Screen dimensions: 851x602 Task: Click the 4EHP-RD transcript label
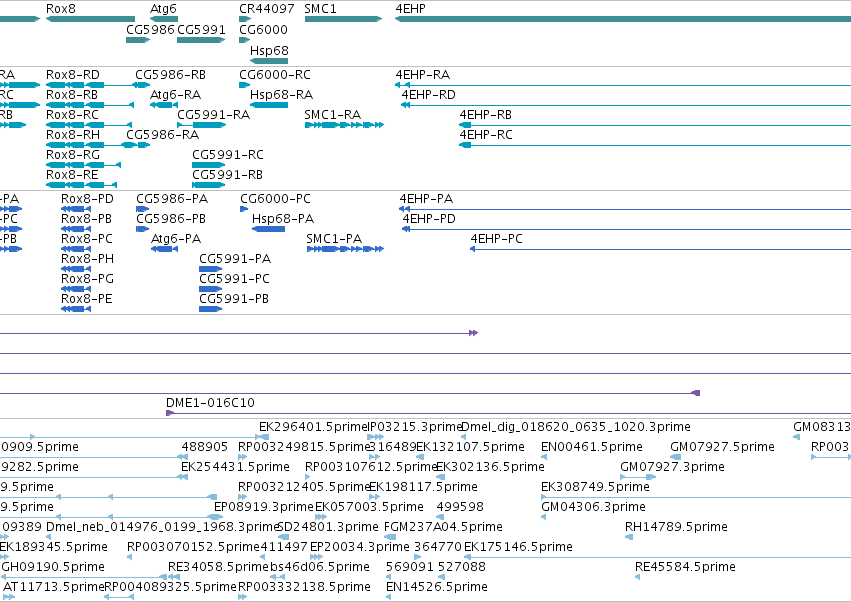[x=428, y=94]
